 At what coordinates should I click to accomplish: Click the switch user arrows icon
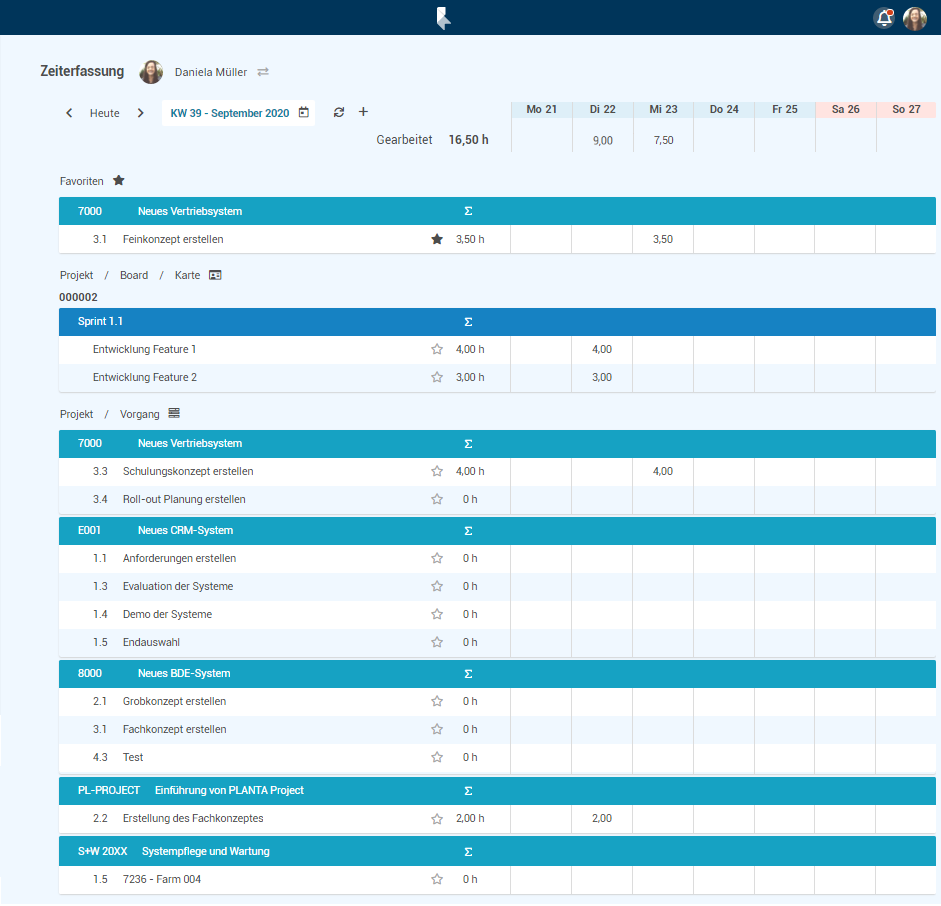tap(263, 72)
